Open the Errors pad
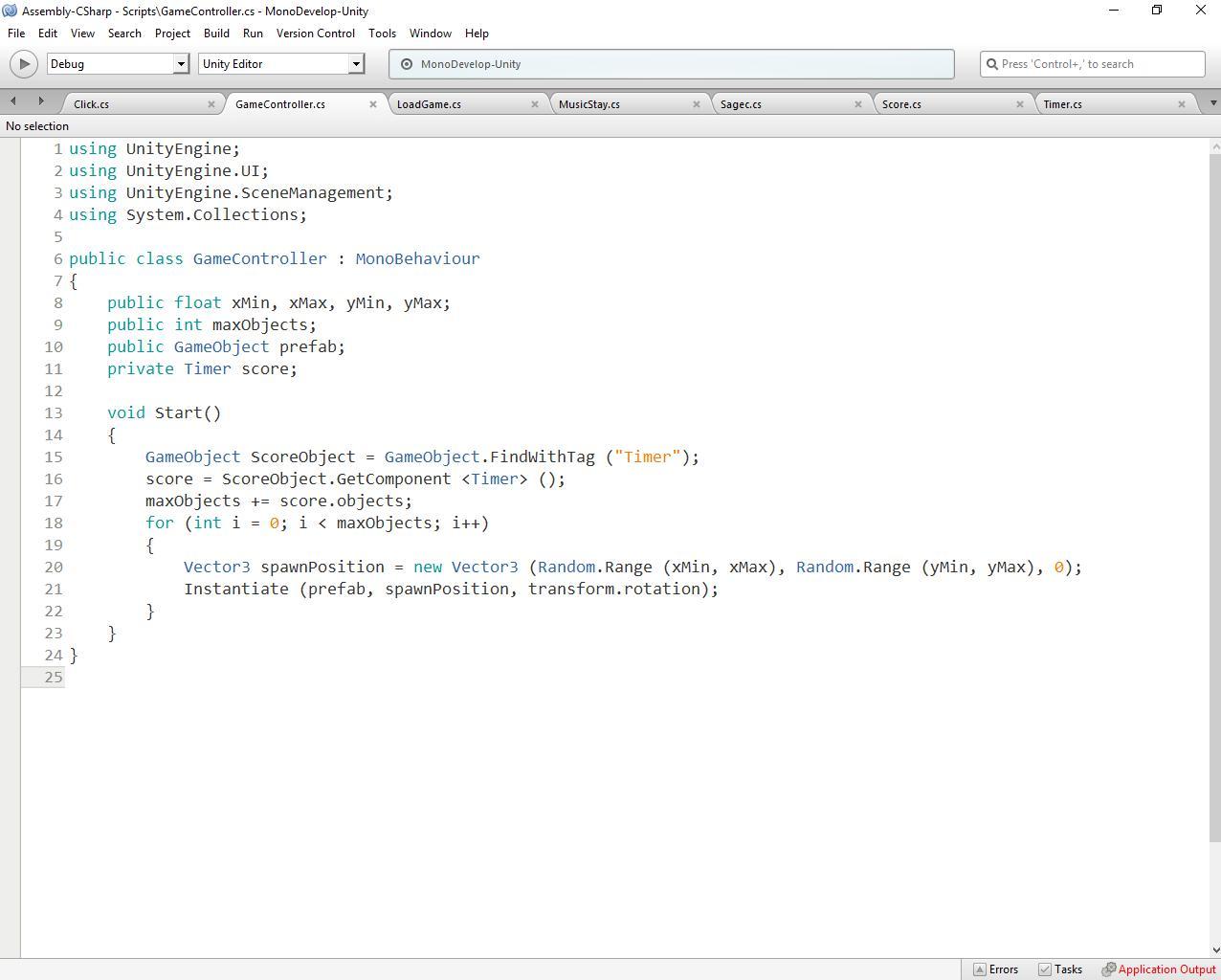The height and width of the screenshot is (980, 1221). (996, 969)
